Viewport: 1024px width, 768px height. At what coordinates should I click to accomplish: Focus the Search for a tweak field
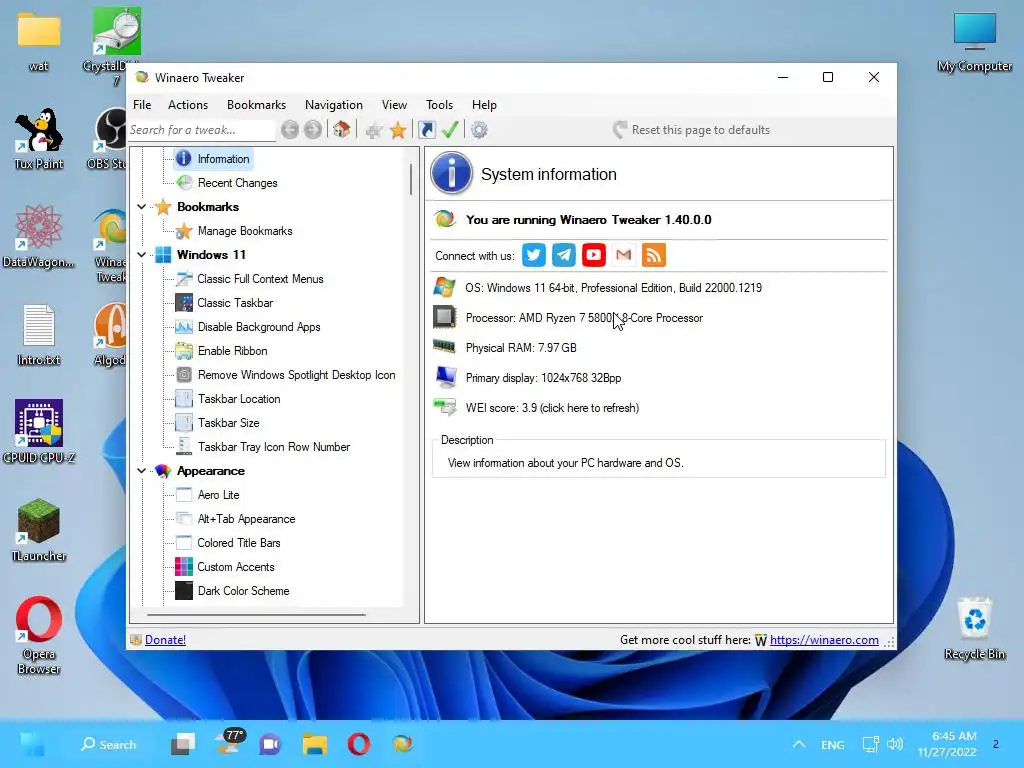[x=202, y=130]
